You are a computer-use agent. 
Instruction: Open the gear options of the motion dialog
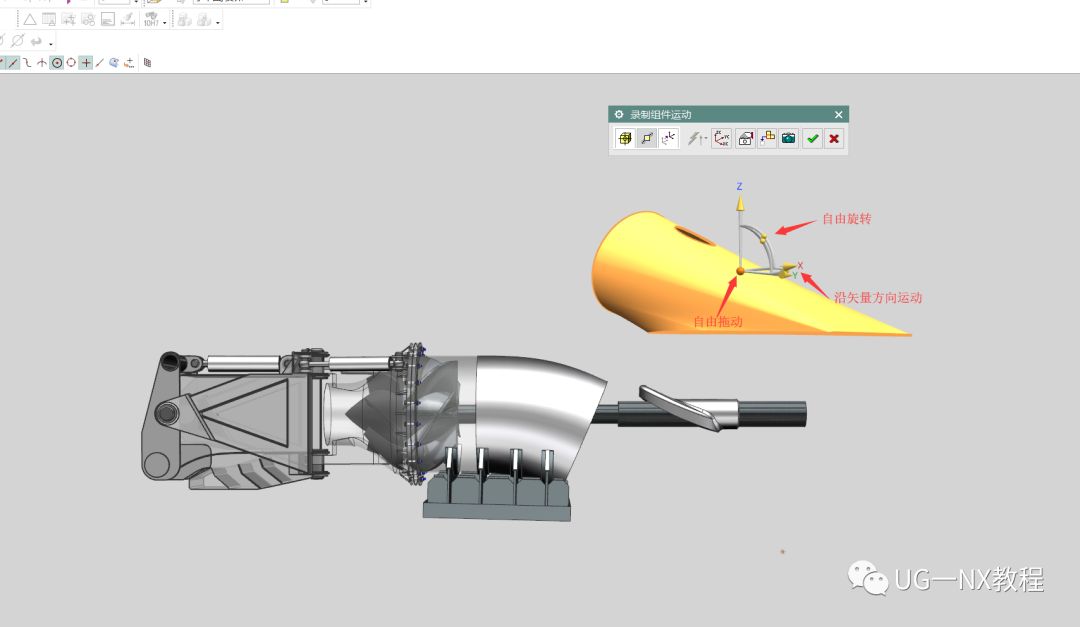tap(619, 114)
